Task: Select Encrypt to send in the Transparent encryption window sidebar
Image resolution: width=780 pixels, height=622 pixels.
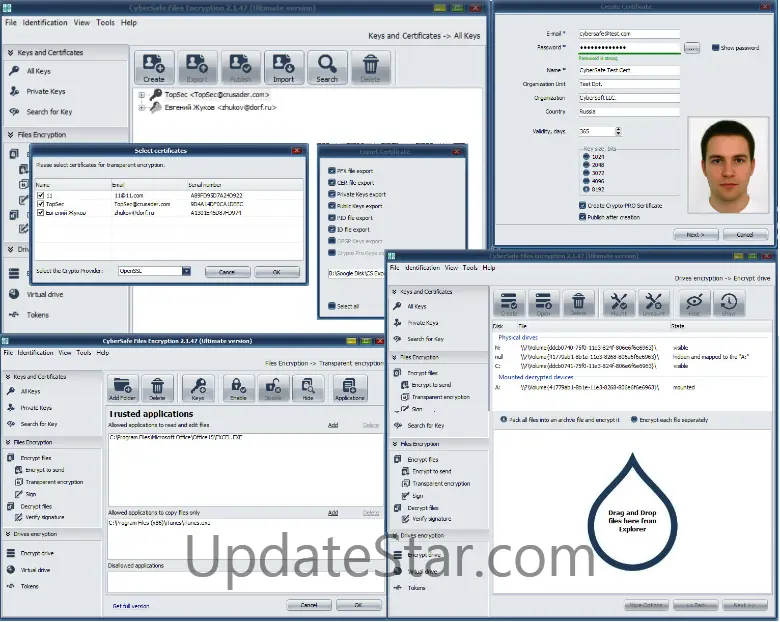Action: [44, 470]
